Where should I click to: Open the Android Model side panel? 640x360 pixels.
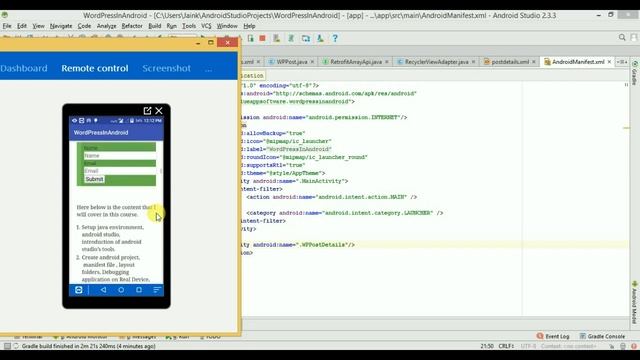pos(635,302)
